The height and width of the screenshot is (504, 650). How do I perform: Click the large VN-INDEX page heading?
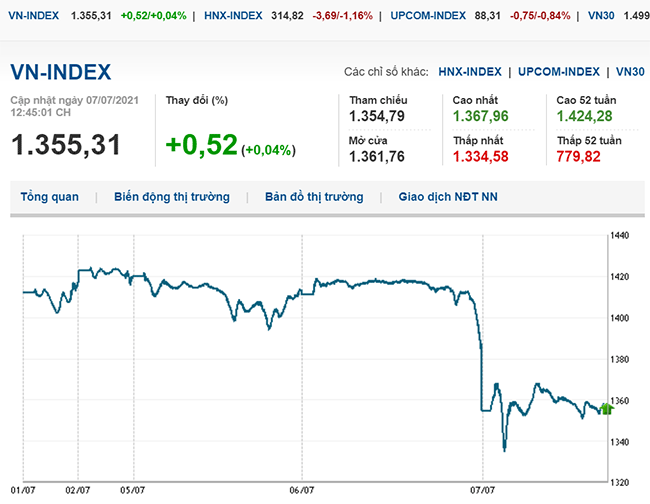(x=60, y=72)
